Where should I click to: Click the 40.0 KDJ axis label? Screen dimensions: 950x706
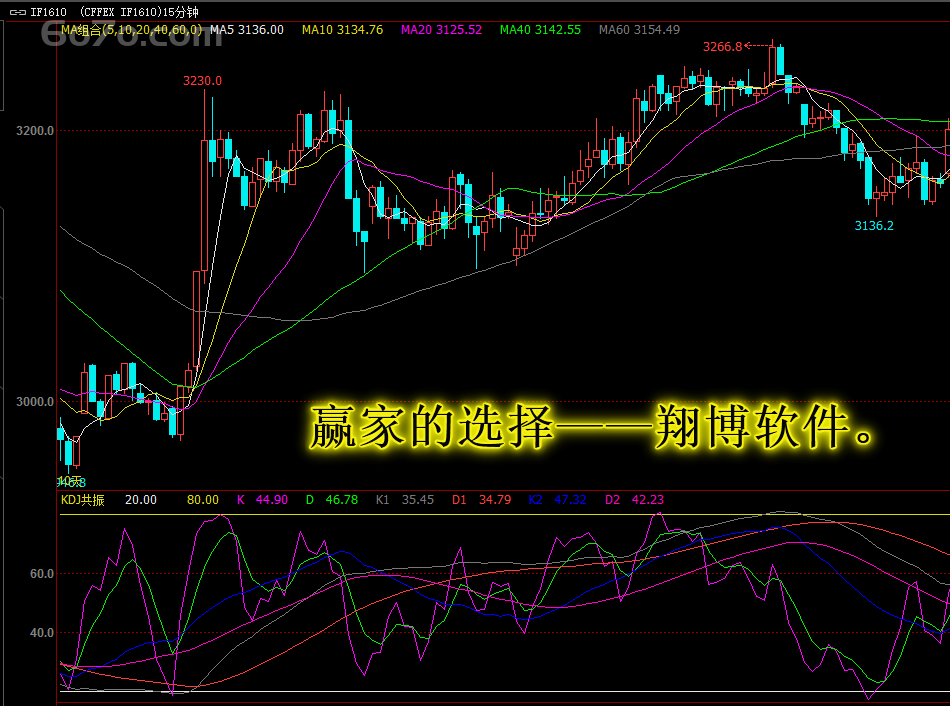(x=42, y=633)
